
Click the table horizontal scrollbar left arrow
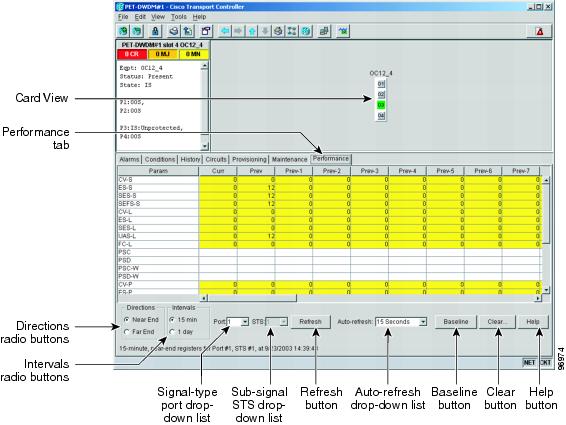coord(204,298)
